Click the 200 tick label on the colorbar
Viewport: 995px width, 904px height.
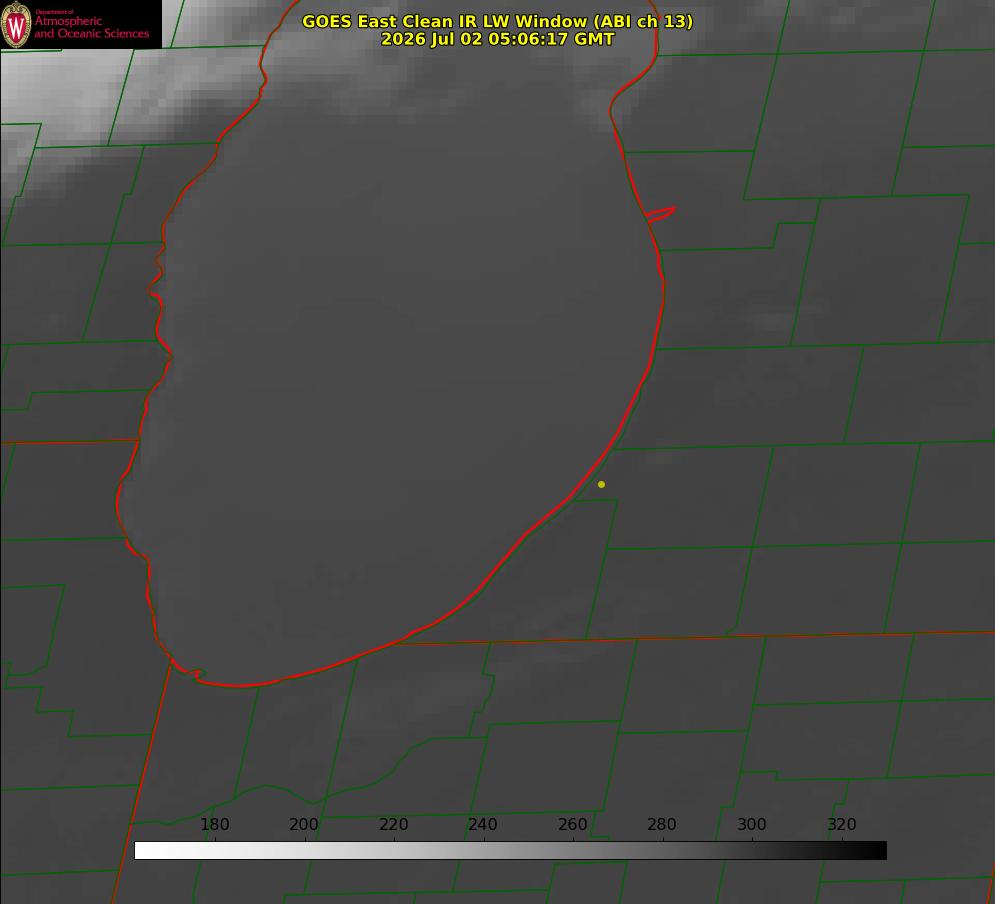pyautogui.click(x=304, y=824)
